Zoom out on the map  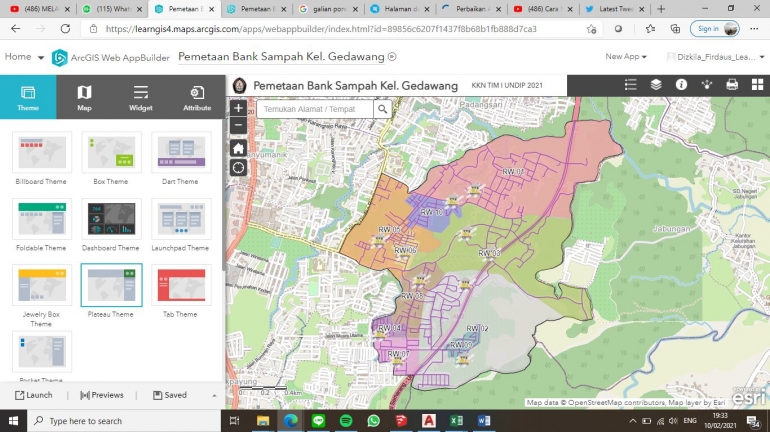tap(238, 126)
